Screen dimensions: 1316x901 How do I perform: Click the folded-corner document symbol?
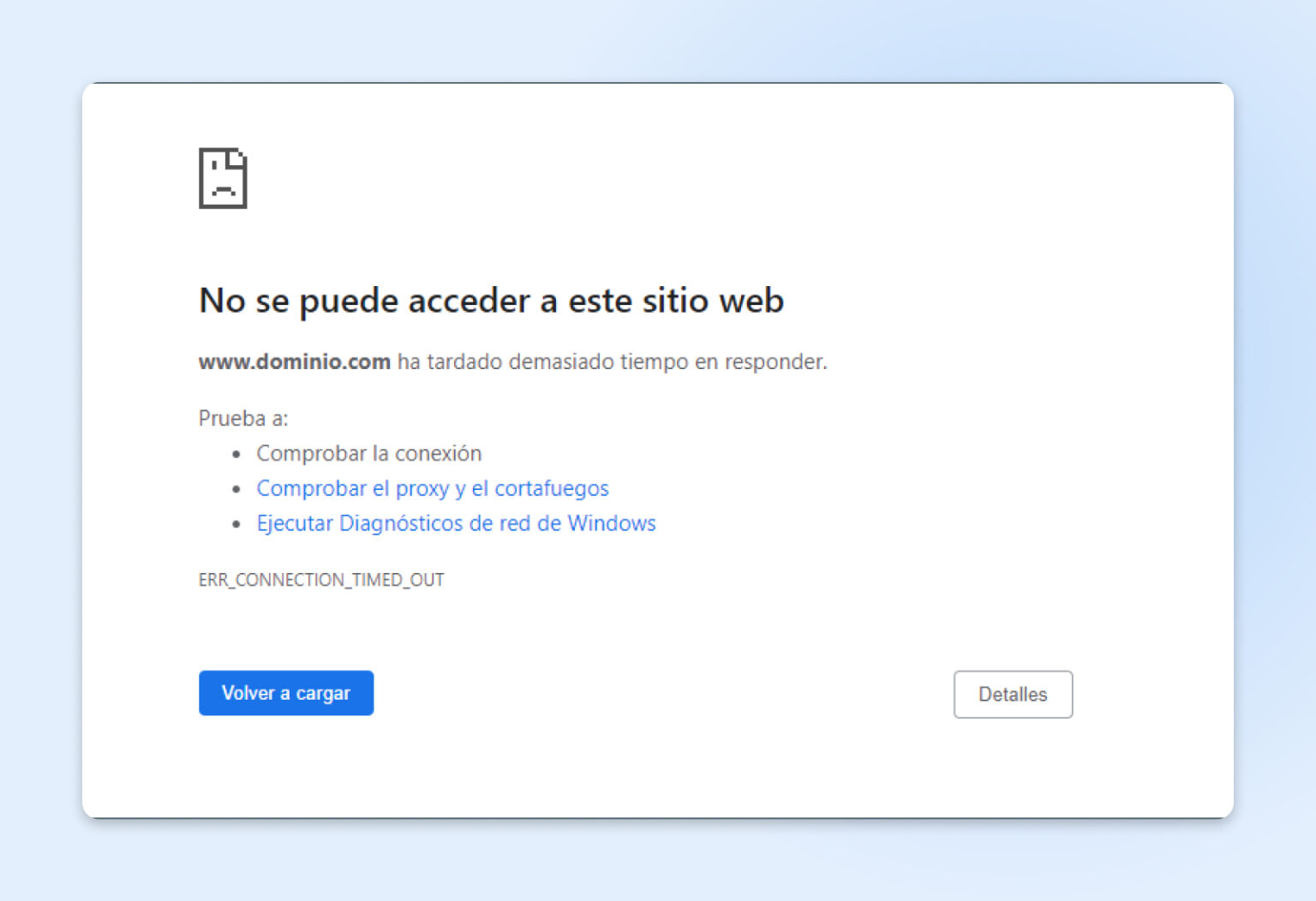pos(223,177)
